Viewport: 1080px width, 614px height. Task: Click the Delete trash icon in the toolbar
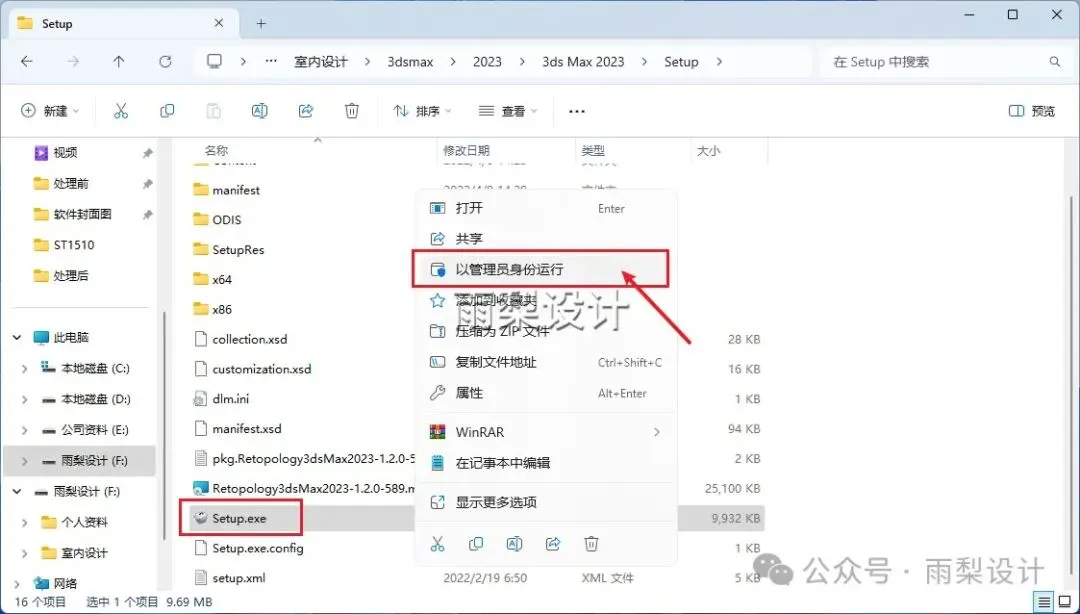pos(351,111)
